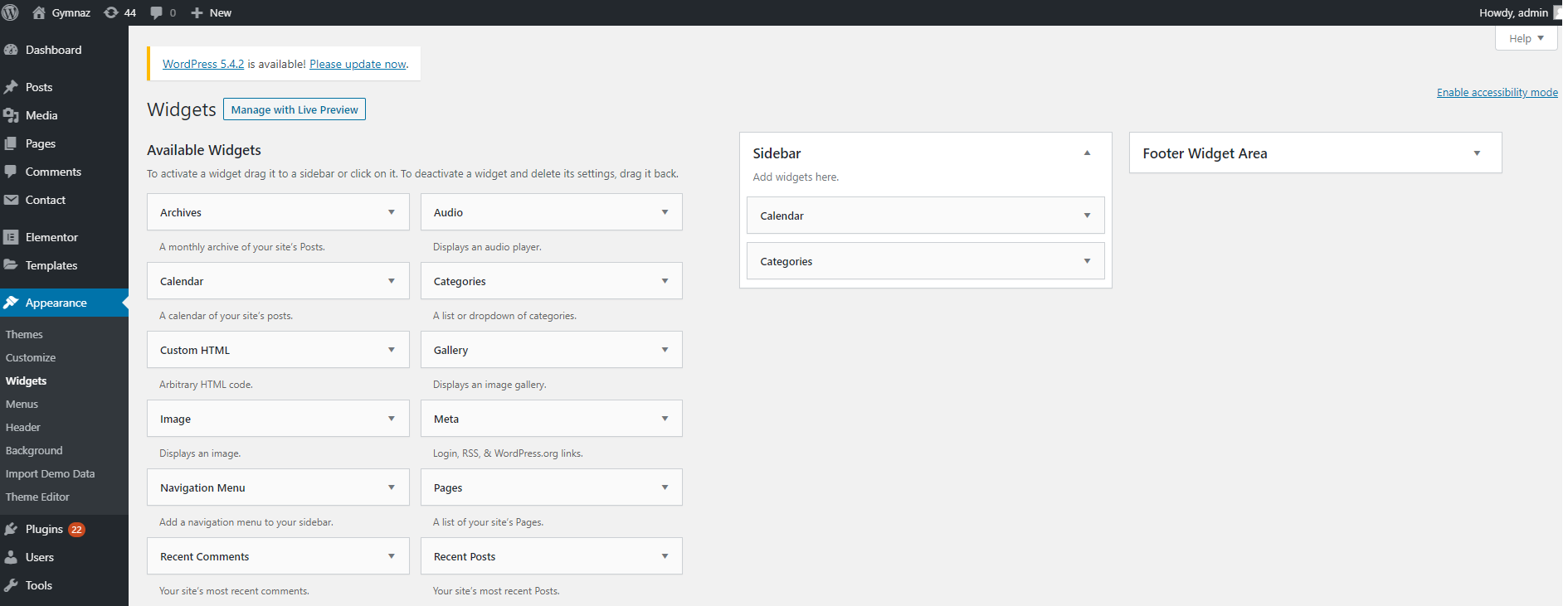
Task: Click the Plugins 22 update badge
Action: [x=76, y=530]
